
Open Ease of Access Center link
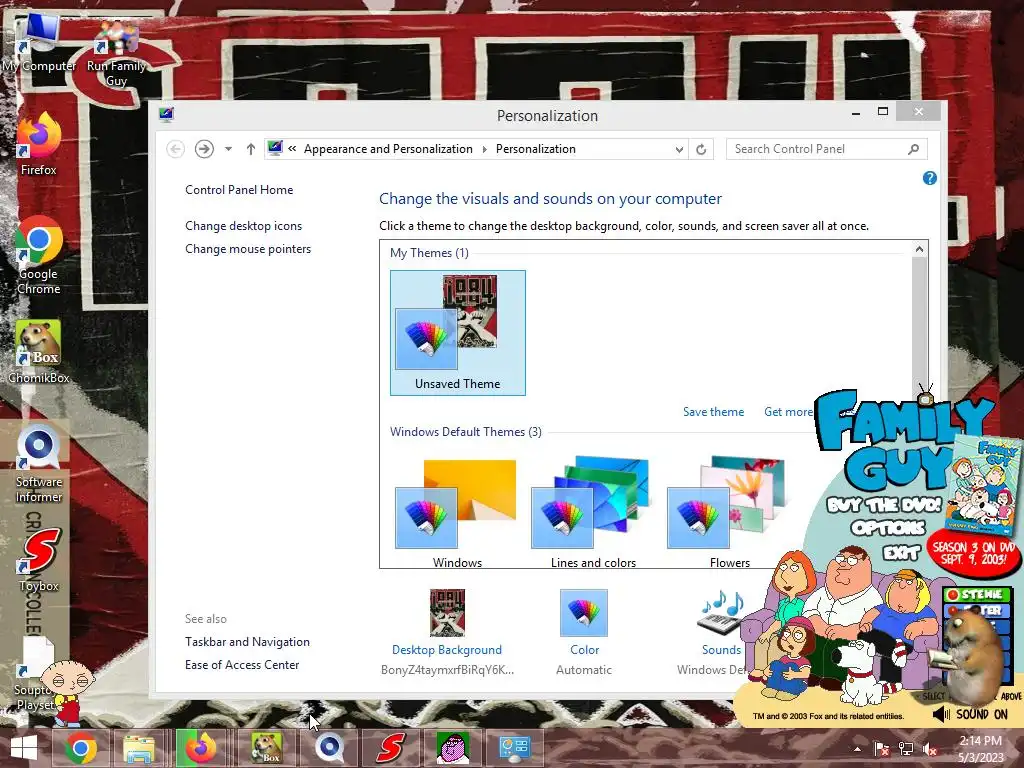pyautogui.click(x=242, y=665)
